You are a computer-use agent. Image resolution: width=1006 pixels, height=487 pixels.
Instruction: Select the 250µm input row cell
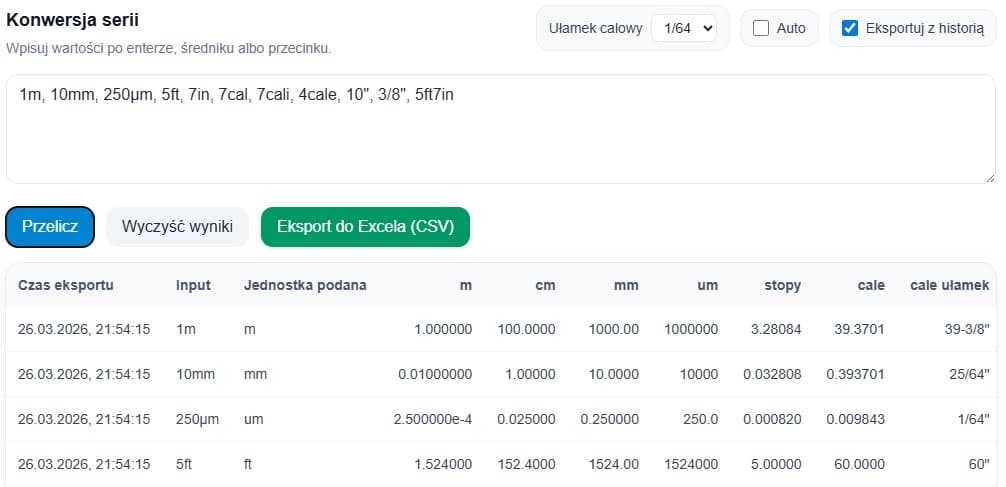tap(198, 419)
